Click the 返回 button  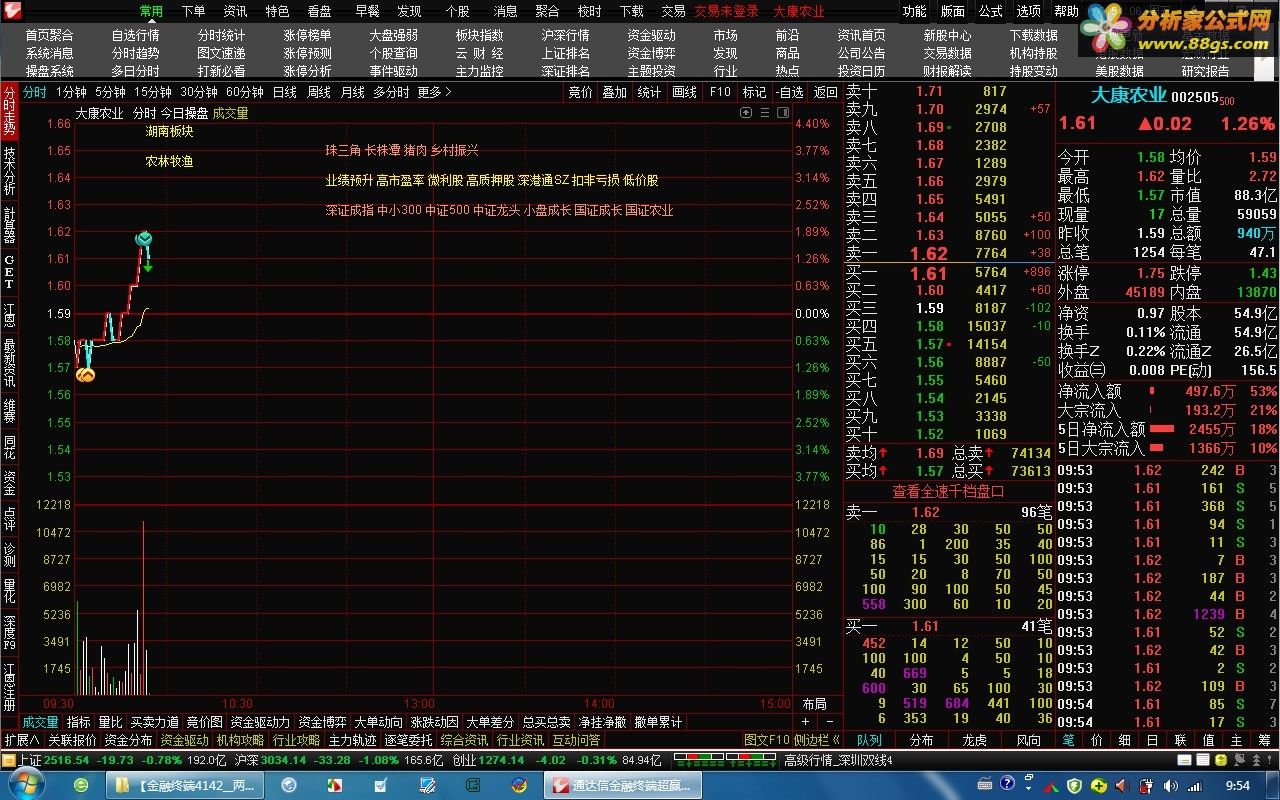825,92
